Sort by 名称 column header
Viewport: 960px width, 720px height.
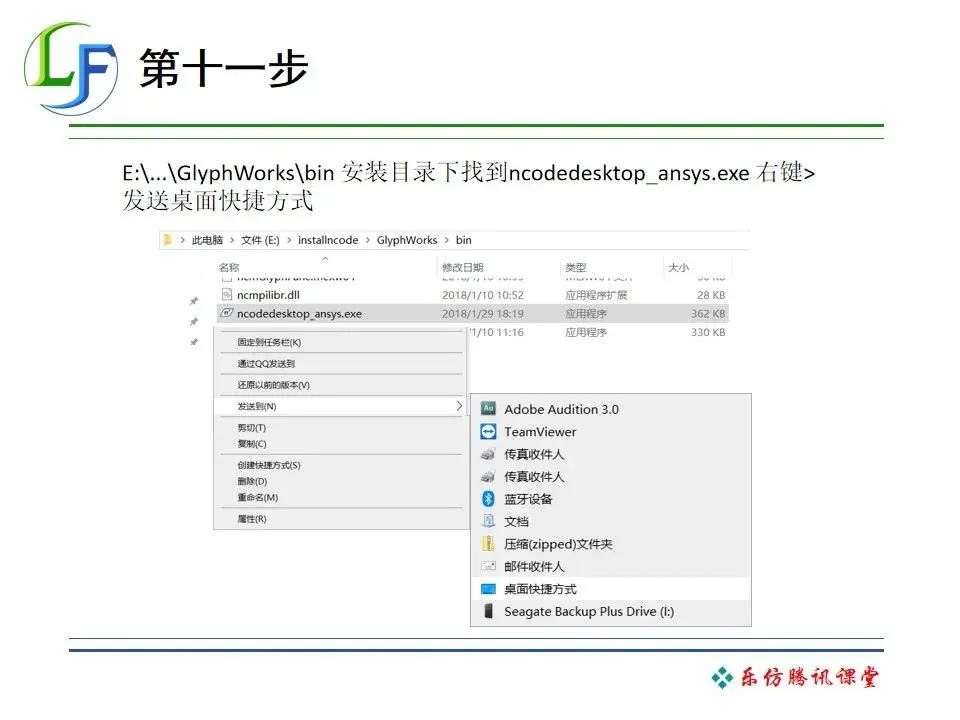(x=229, y=268)
